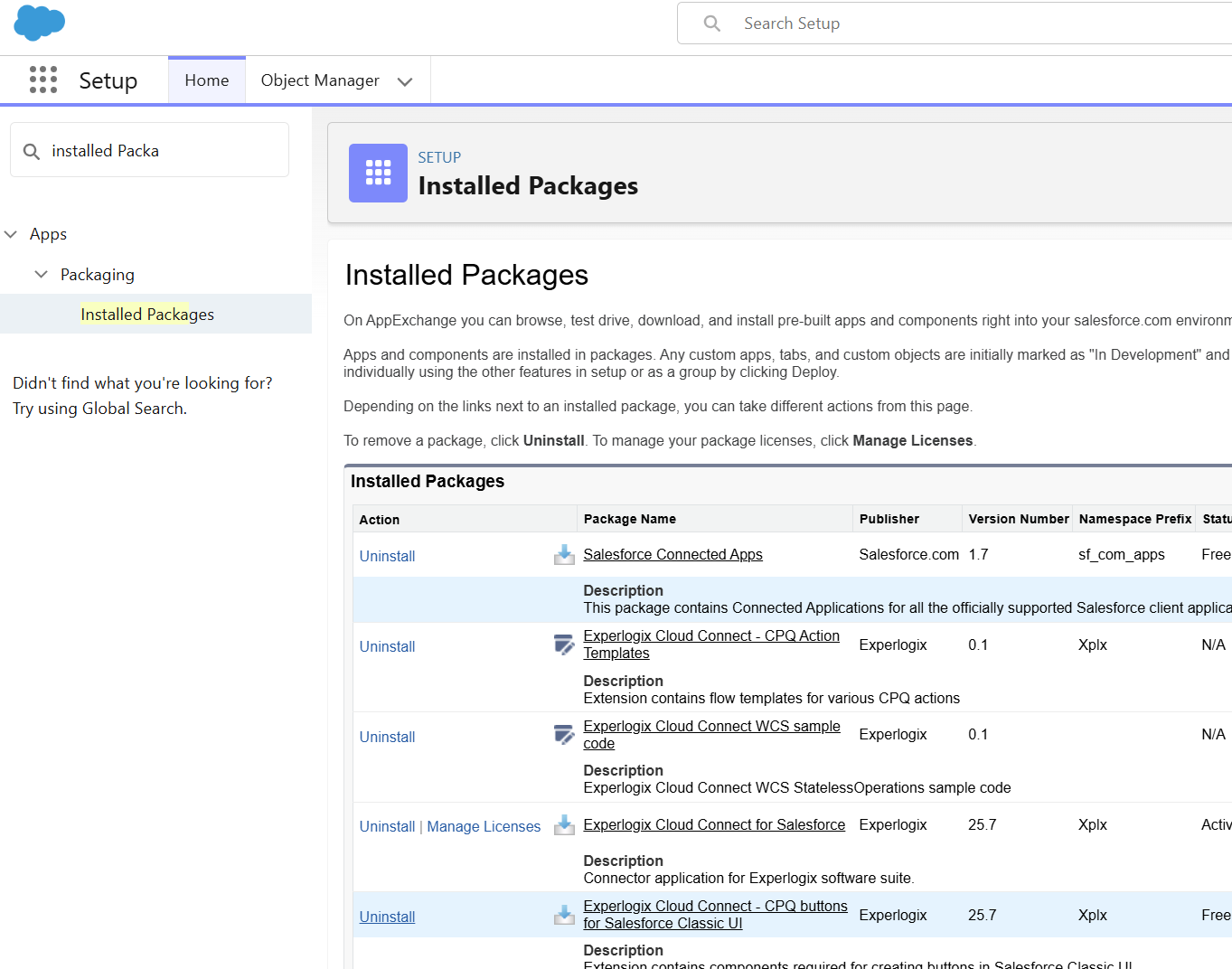Click the Salesforce.com publisher cell
The width and height of the screenshot is (1232, 969).
pos(909,554)
